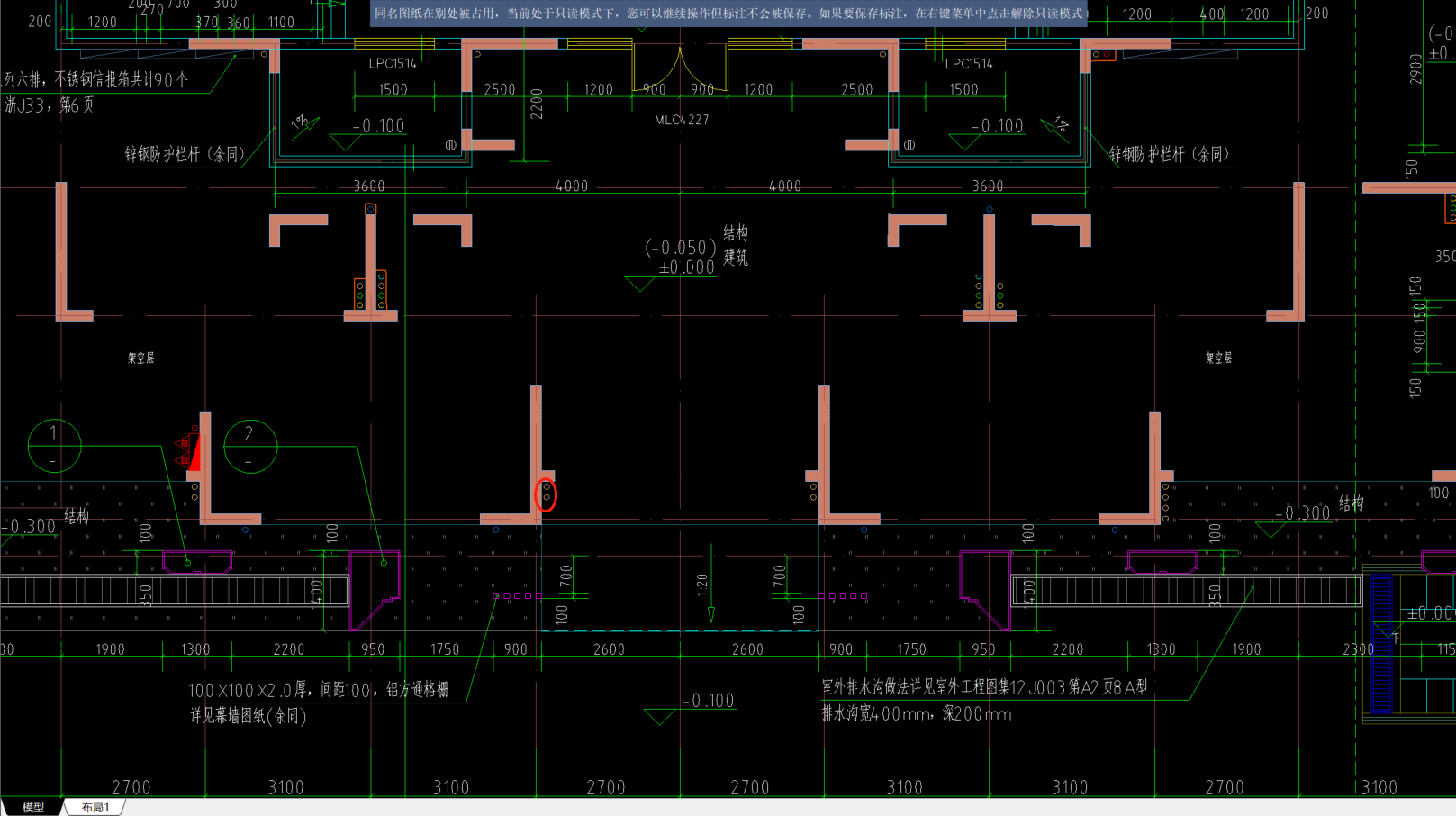Select the MLC4227 door label
The height and width of the screenshot is (816, 1456).
click(x=682, y=120)
